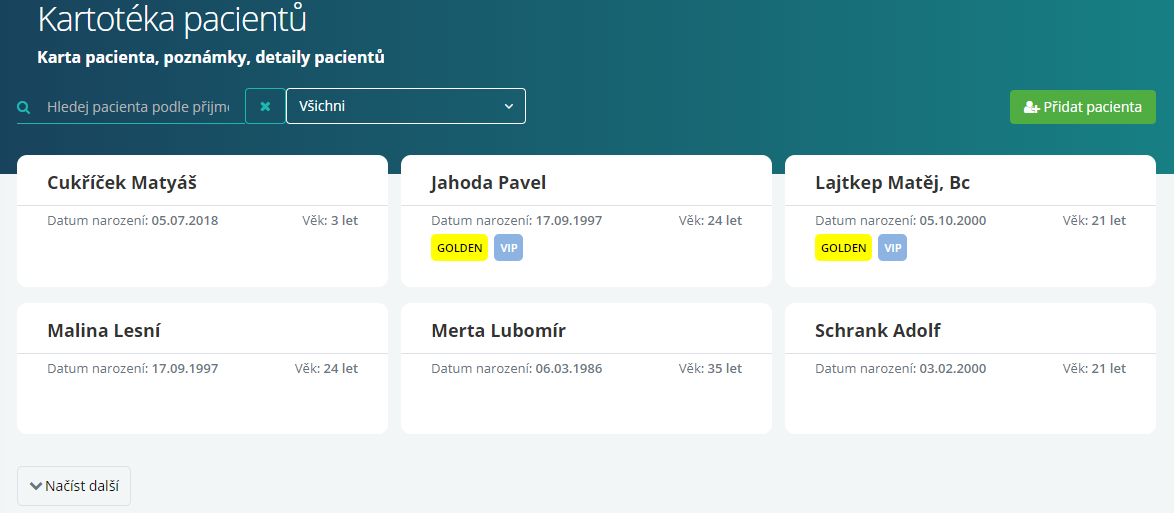
Task: Click the dropdown arrow next to Všichni
Action: point(509,106)
